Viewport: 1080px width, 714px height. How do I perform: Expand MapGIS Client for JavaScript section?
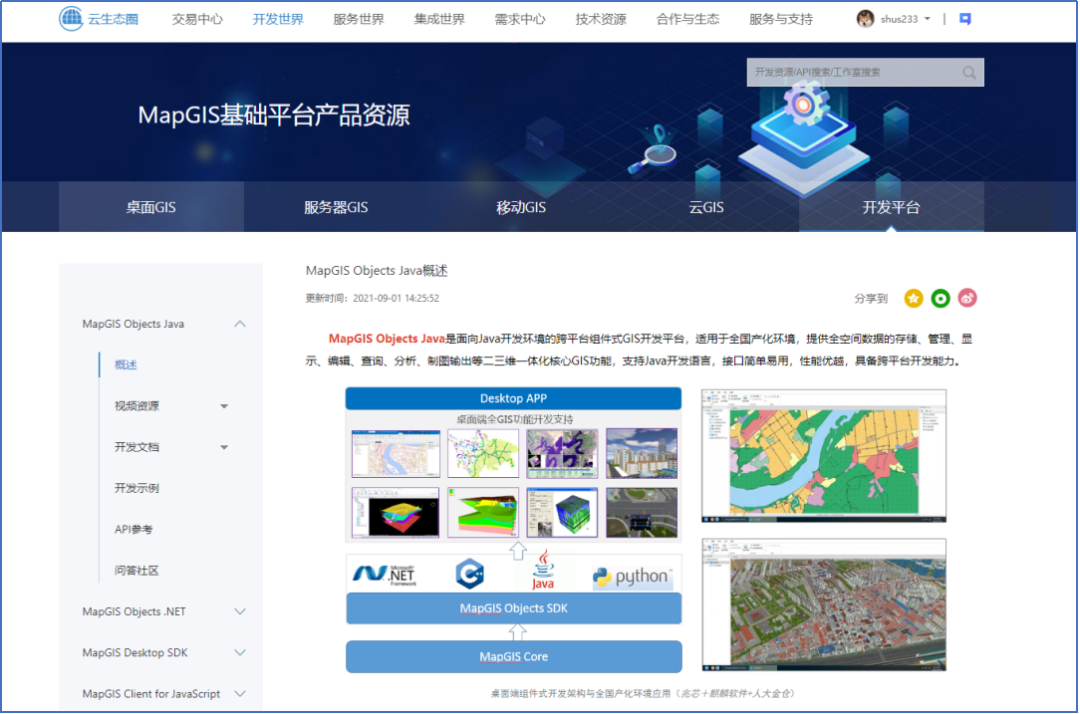click(x=240, y=694)
